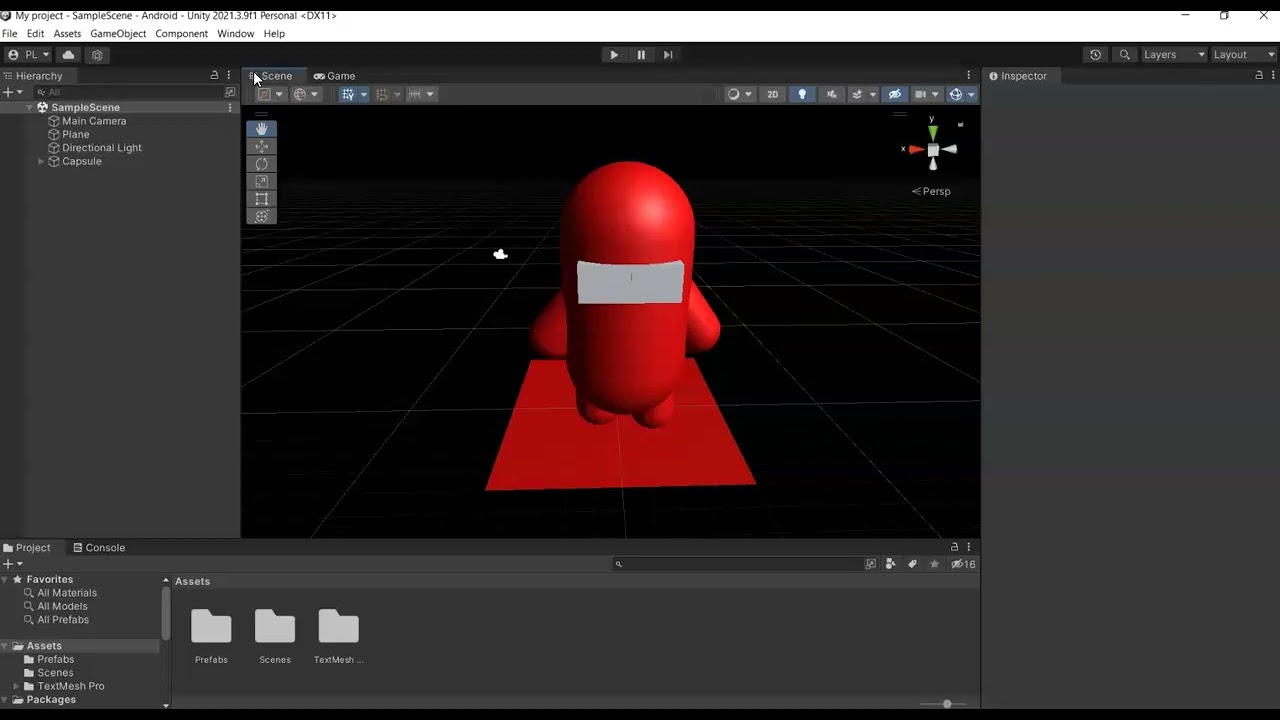This screenshot has height=720, width=1280.
Task: Select the Hand view tool
Action: point(261,129)
